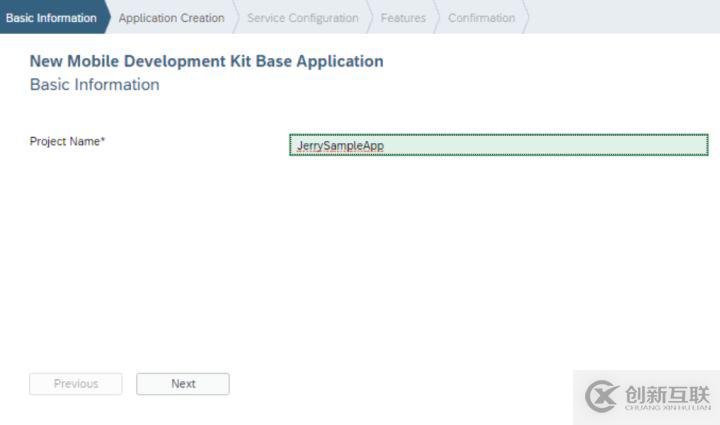Select the Confirmation wizard step
Screen dimensions: 720x425
point(481,18)
